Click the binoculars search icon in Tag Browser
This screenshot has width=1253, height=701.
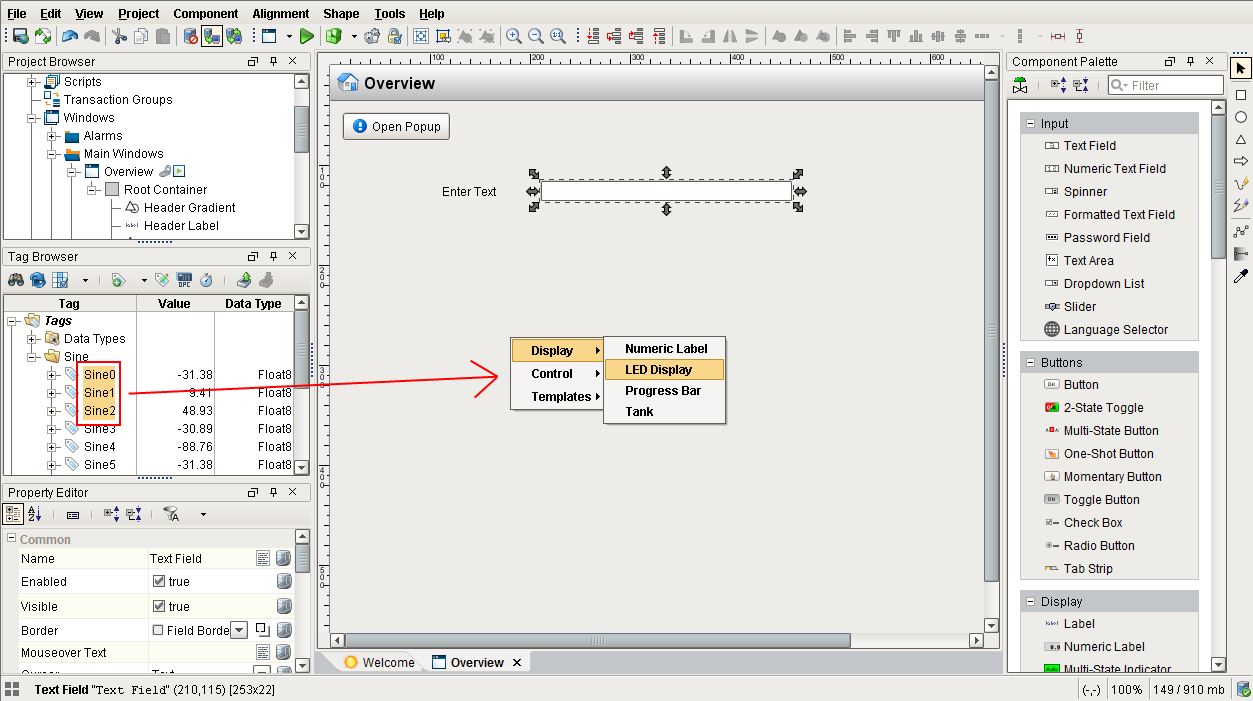(15, 280)
